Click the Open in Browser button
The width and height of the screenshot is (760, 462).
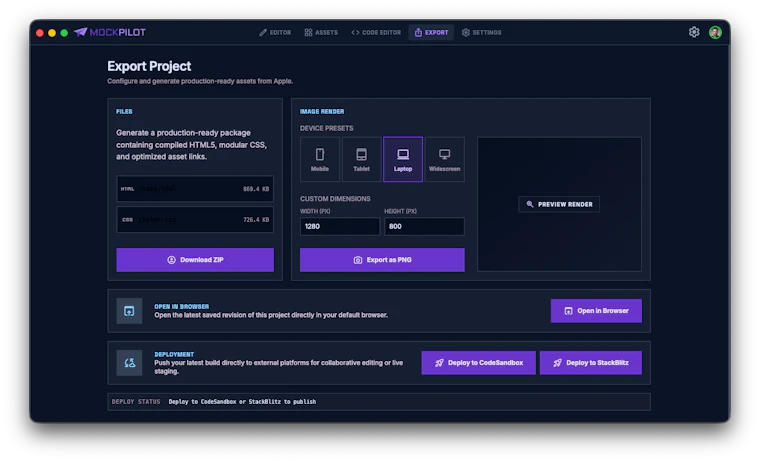tap(596, 311)
